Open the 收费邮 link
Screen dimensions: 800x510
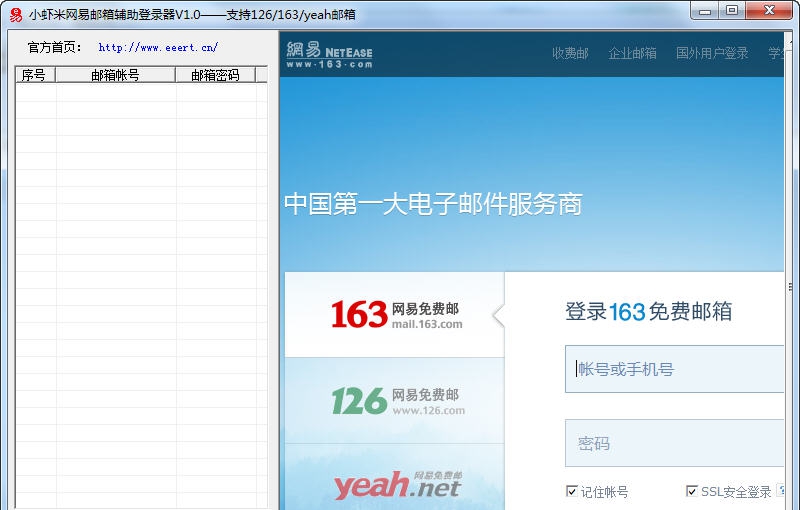click(570, 53)
